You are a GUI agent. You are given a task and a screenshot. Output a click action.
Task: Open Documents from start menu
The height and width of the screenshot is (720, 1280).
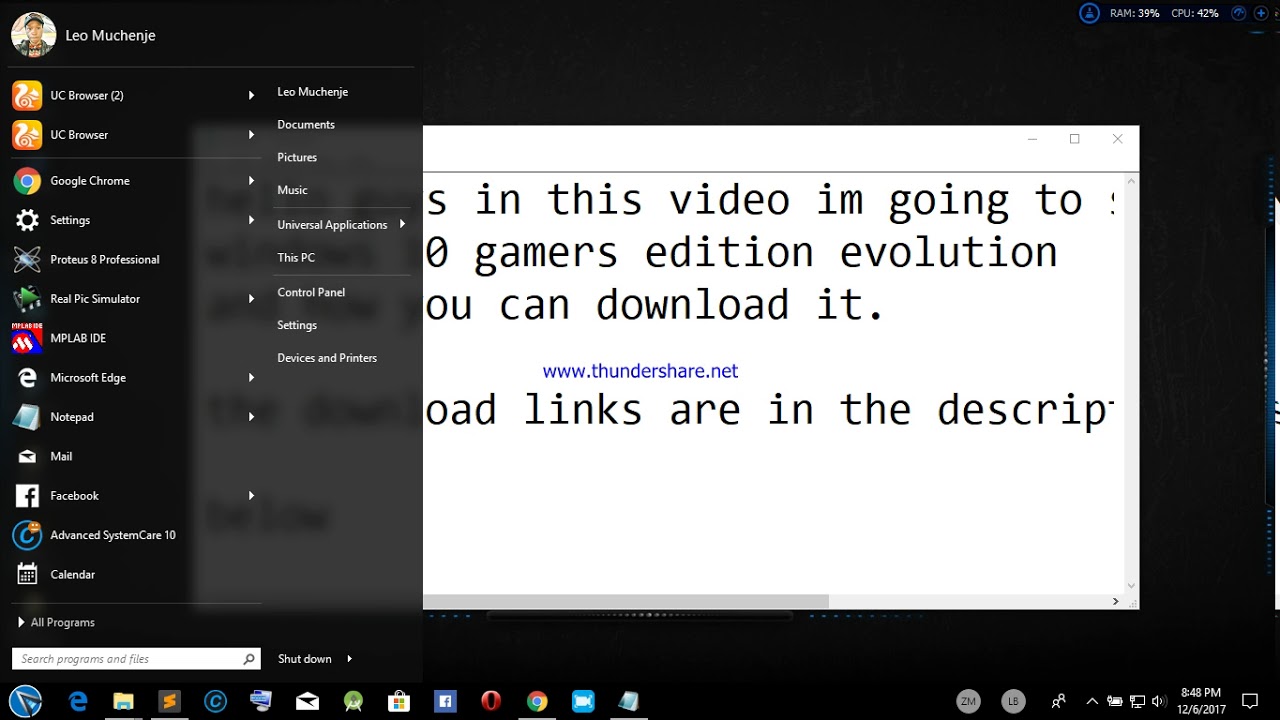coord(306,125)
